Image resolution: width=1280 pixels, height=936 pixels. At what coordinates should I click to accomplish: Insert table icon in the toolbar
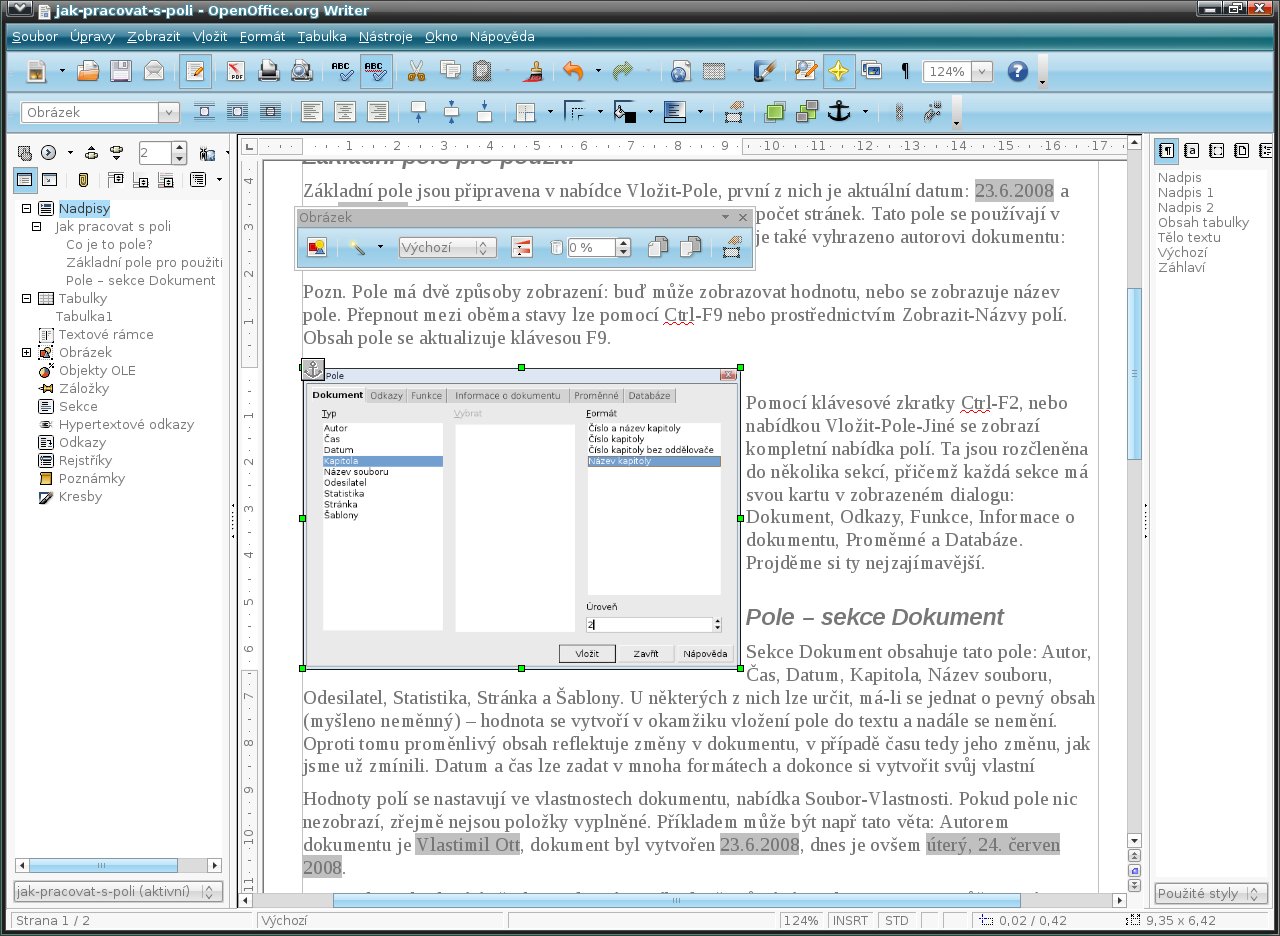(714, 71)
